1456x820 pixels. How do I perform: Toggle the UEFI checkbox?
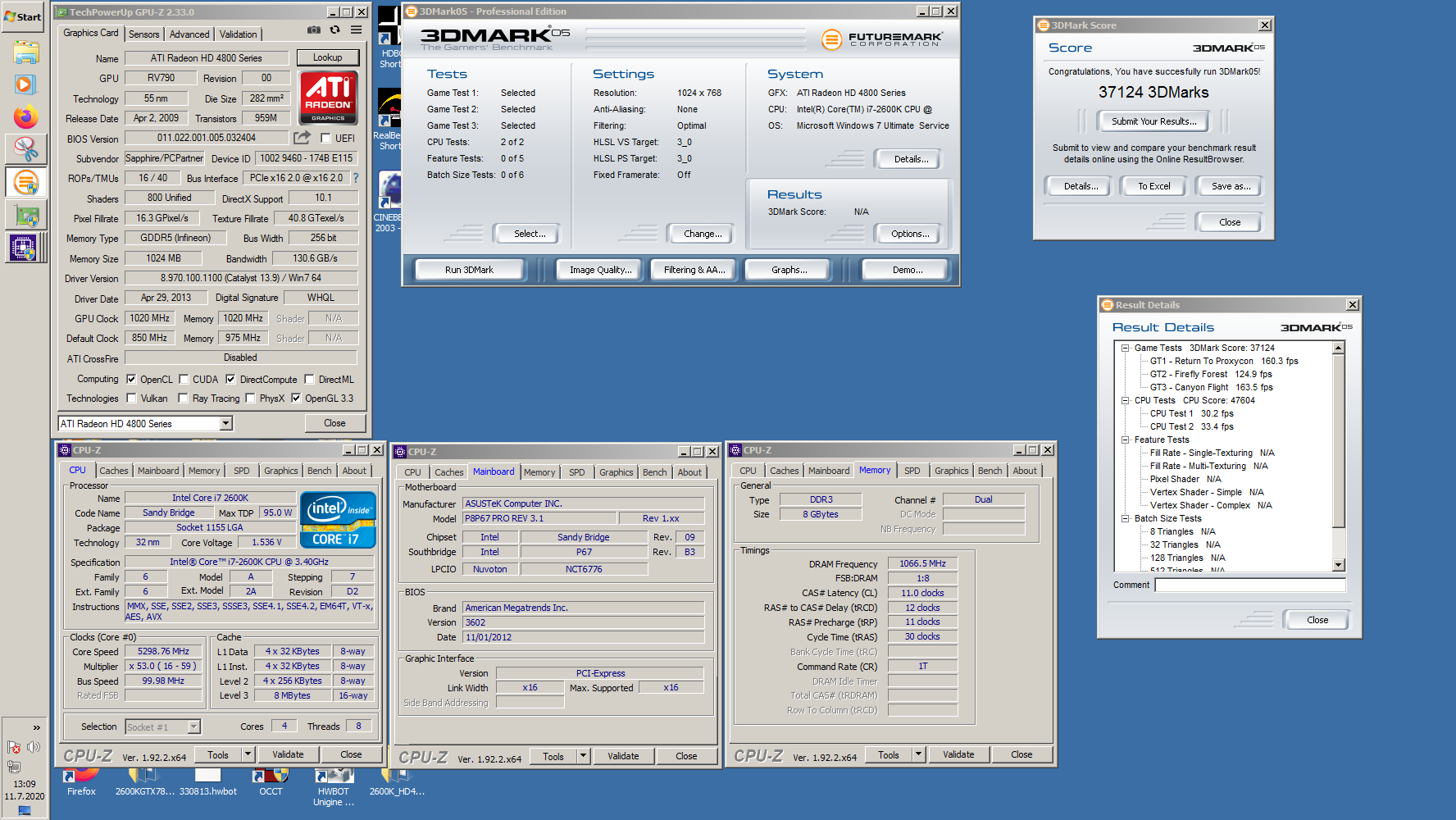(325, 139)
